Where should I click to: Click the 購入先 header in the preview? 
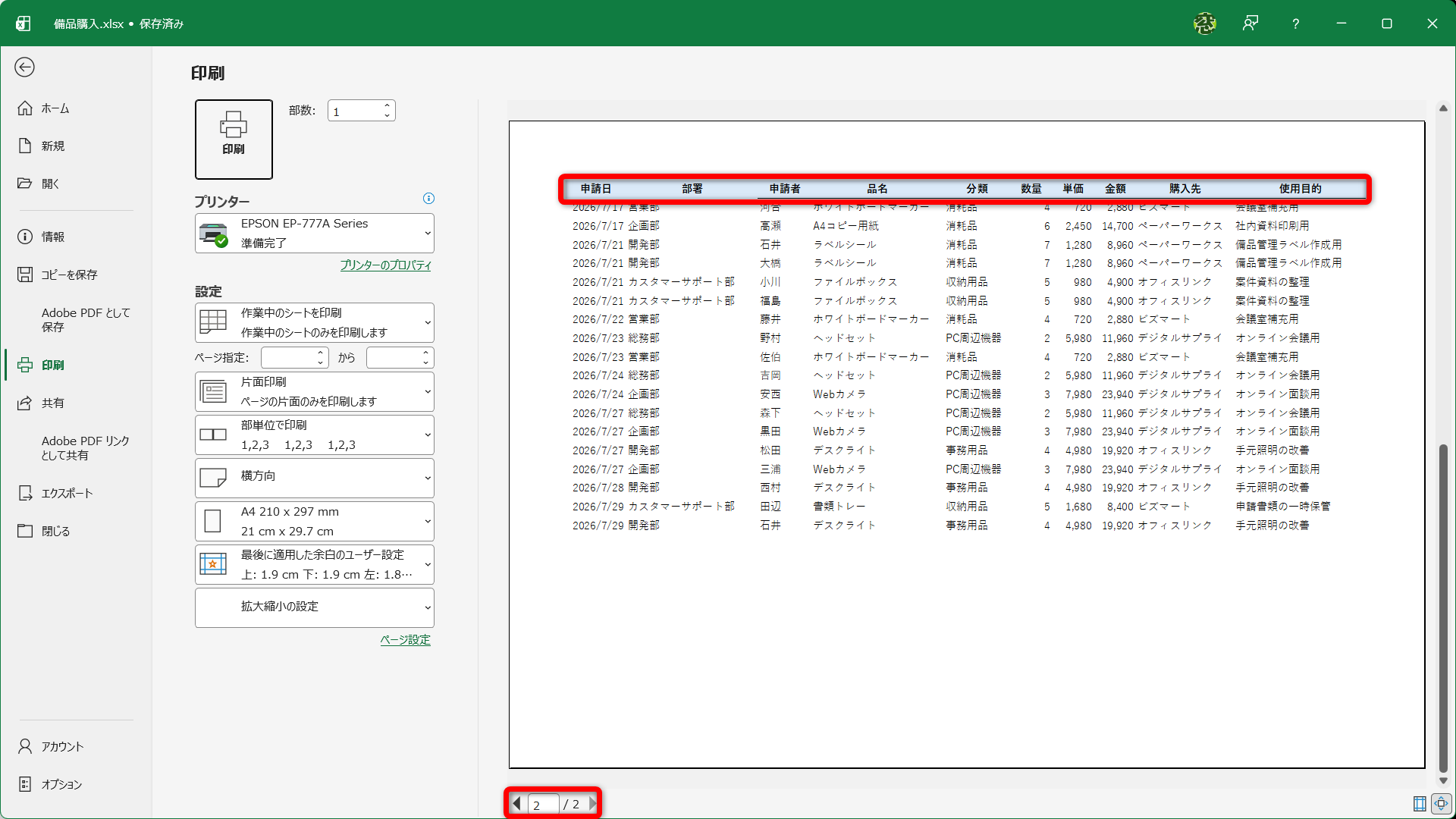click(1185, 189)
